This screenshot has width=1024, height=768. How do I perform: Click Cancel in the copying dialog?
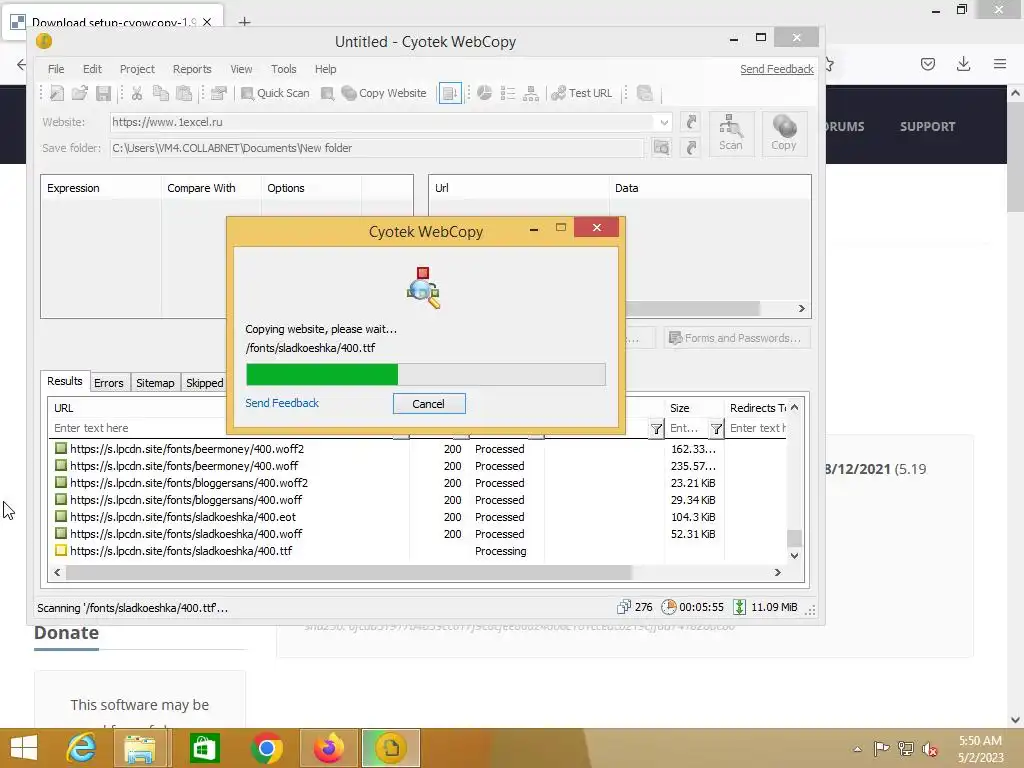click(x=428, y=404)
